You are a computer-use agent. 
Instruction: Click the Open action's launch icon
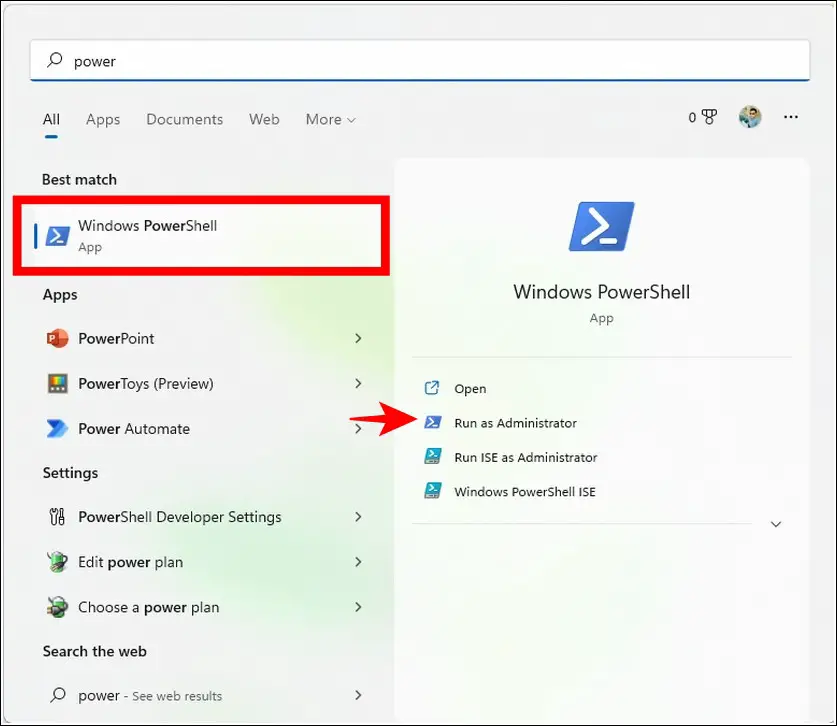pos(432,388)
